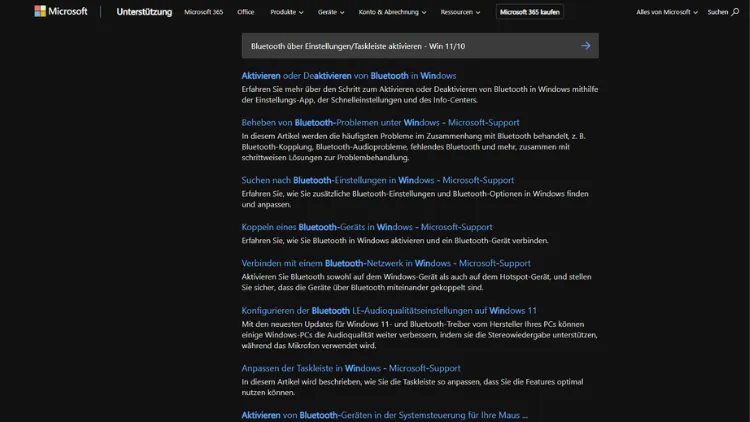
Task: Click the search magnifier icon
Action: tap(735, 12)
